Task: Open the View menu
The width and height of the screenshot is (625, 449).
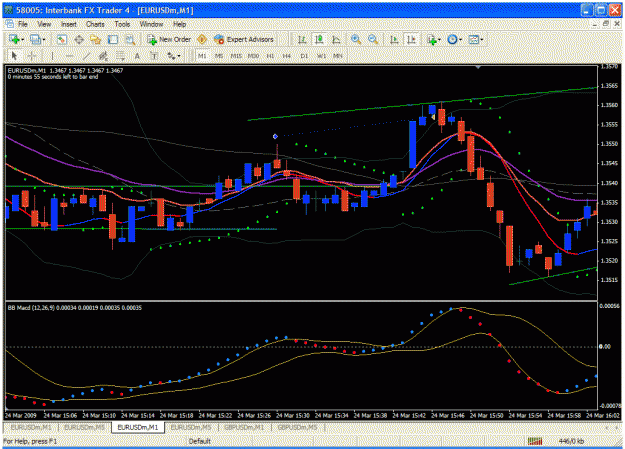Action: coord(44,24)
